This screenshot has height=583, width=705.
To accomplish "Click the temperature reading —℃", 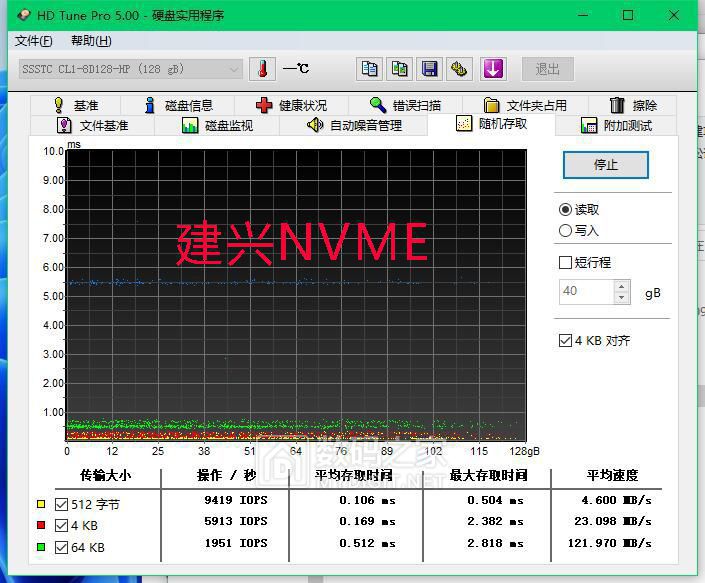I will pos(296,69).
